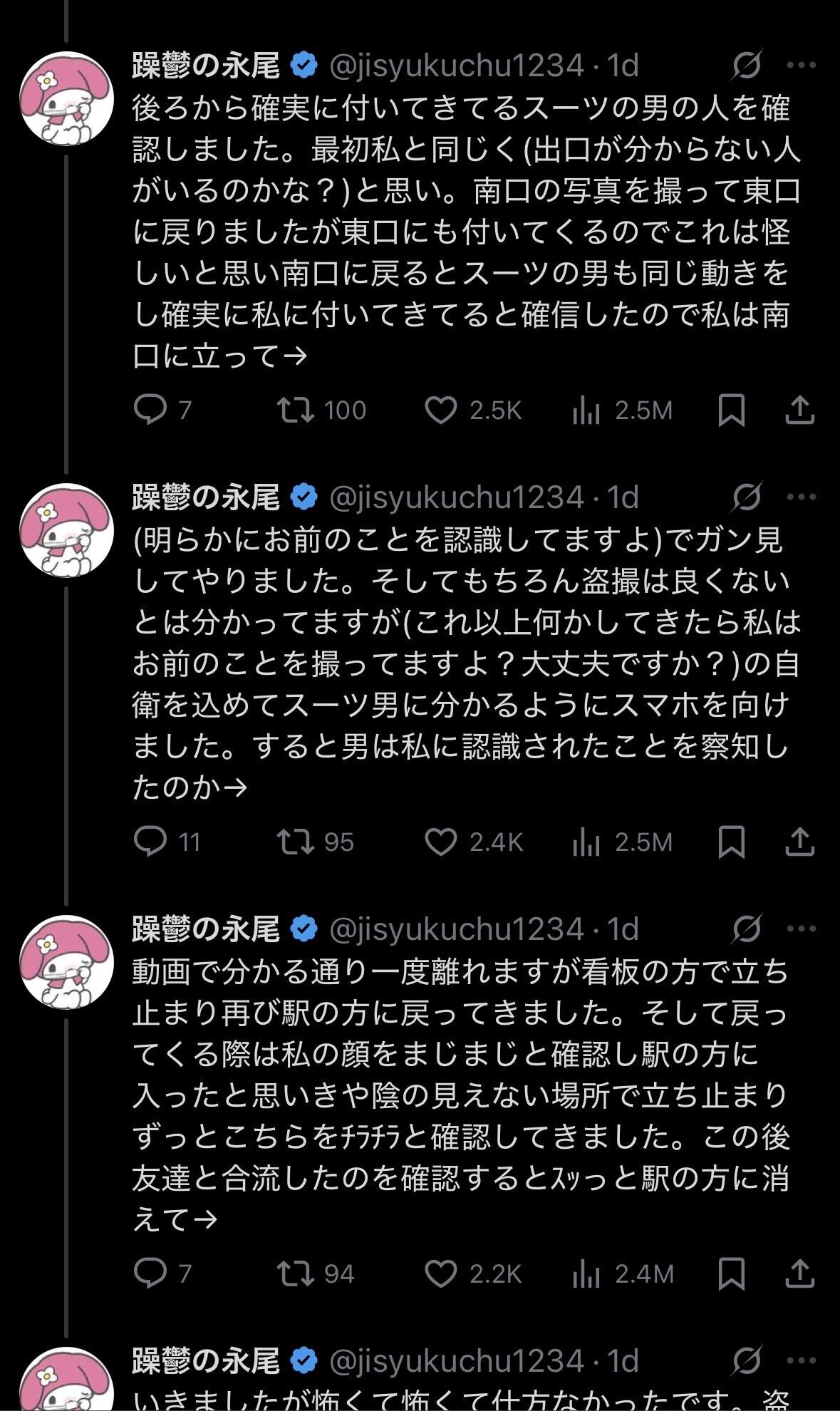
Task: Open the more options menu on the second tweet
Action: click(800, 497)
